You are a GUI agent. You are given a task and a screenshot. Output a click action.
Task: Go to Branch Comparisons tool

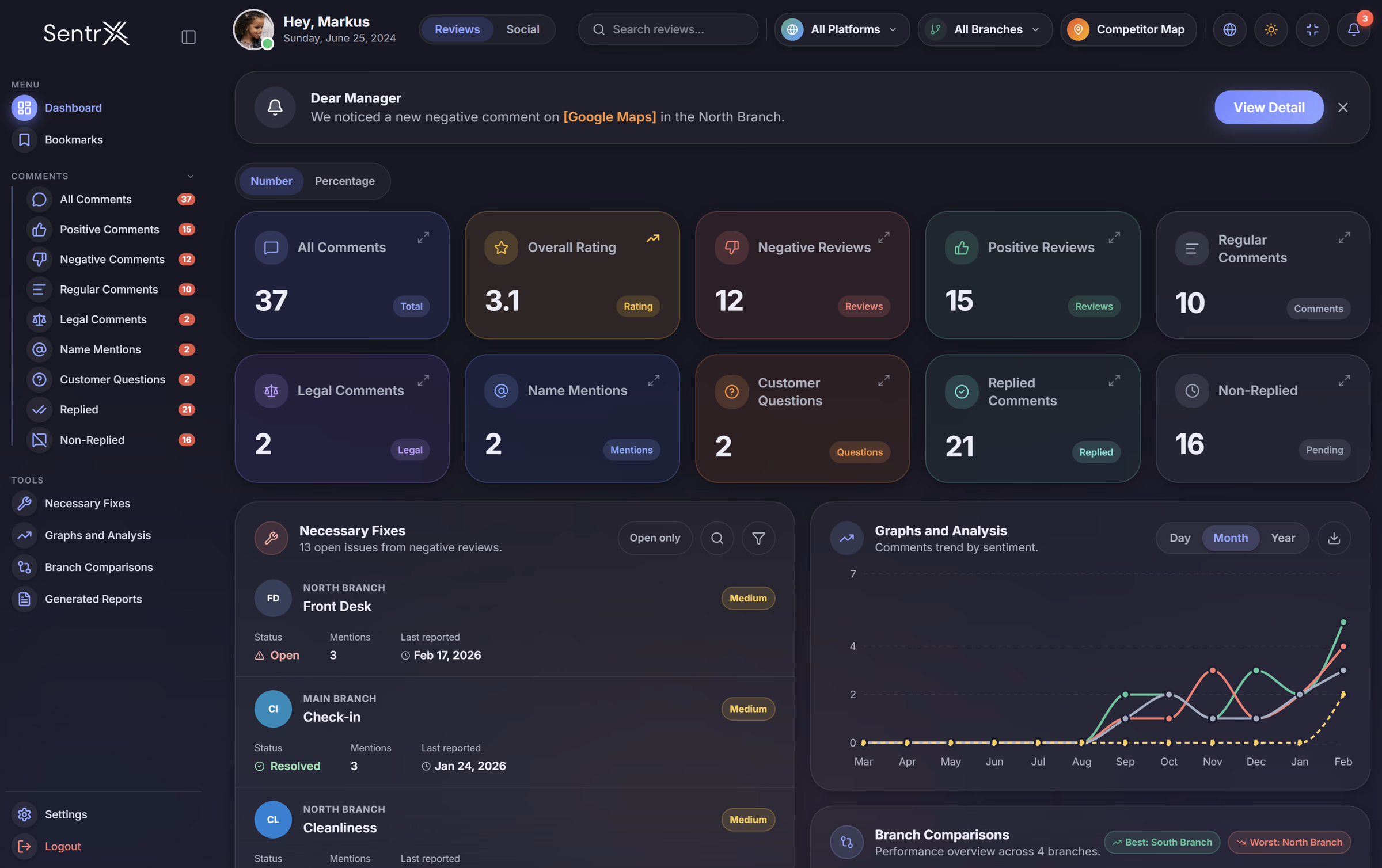pos(98,567)
